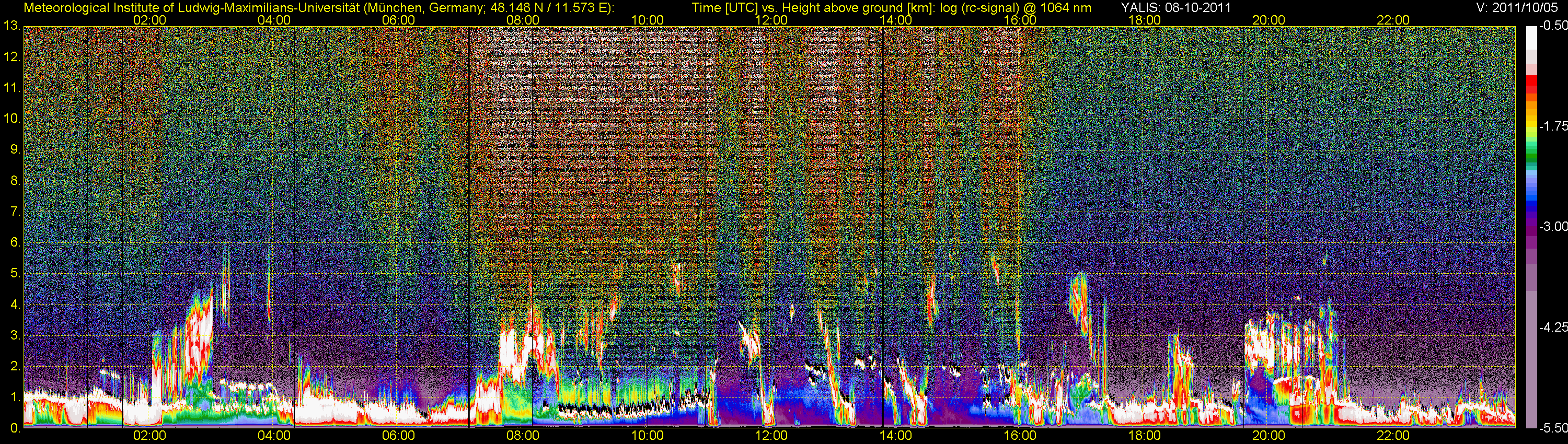Click the '06:00' label on the bottom time axis
1568x444 pixels.
coord(398,436)
